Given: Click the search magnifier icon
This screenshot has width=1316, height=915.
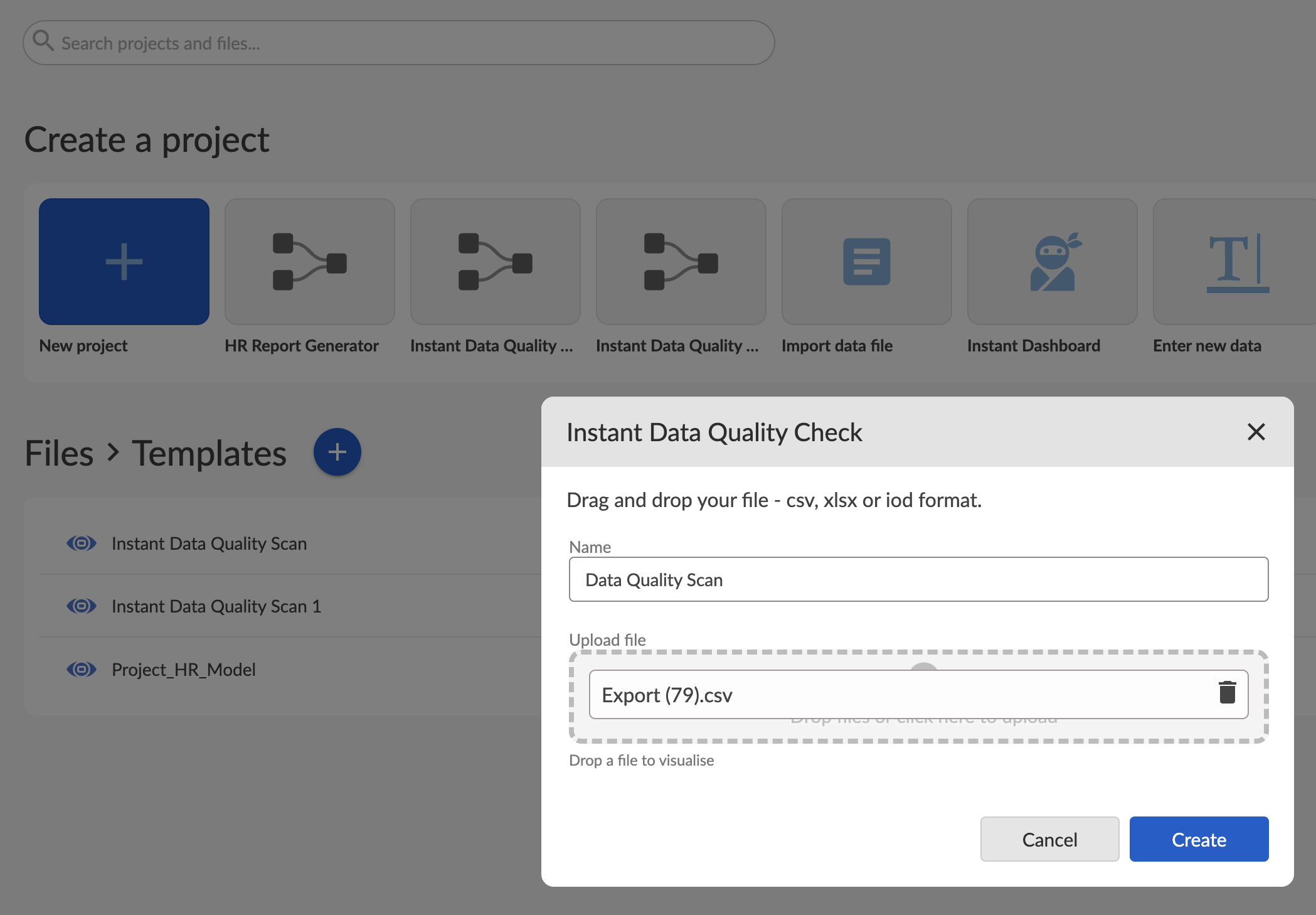Looking at the screenshot, I should 43,41.
